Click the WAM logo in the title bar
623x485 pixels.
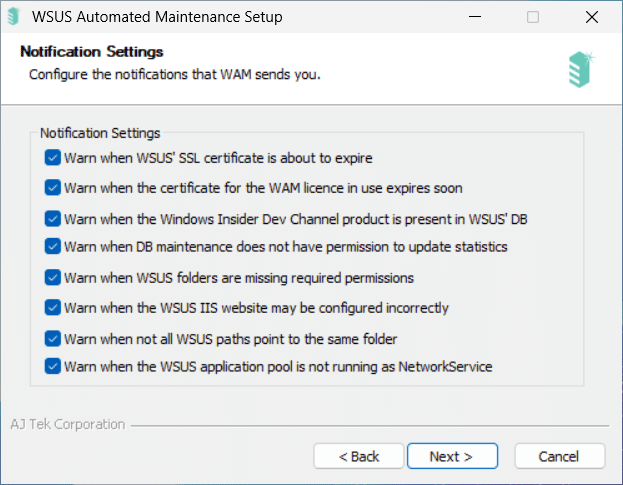14,17
